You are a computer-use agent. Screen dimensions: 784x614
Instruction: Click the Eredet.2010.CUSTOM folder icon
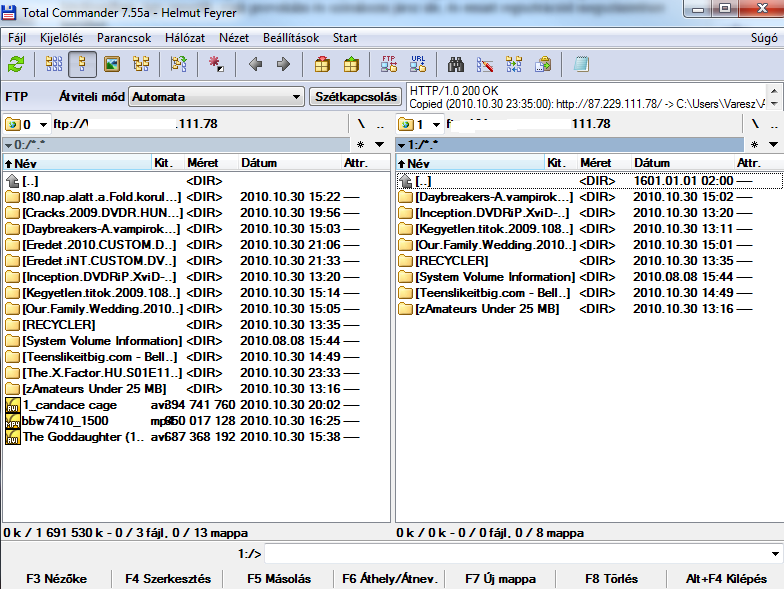pyautogui.click(x=12, y=245)
